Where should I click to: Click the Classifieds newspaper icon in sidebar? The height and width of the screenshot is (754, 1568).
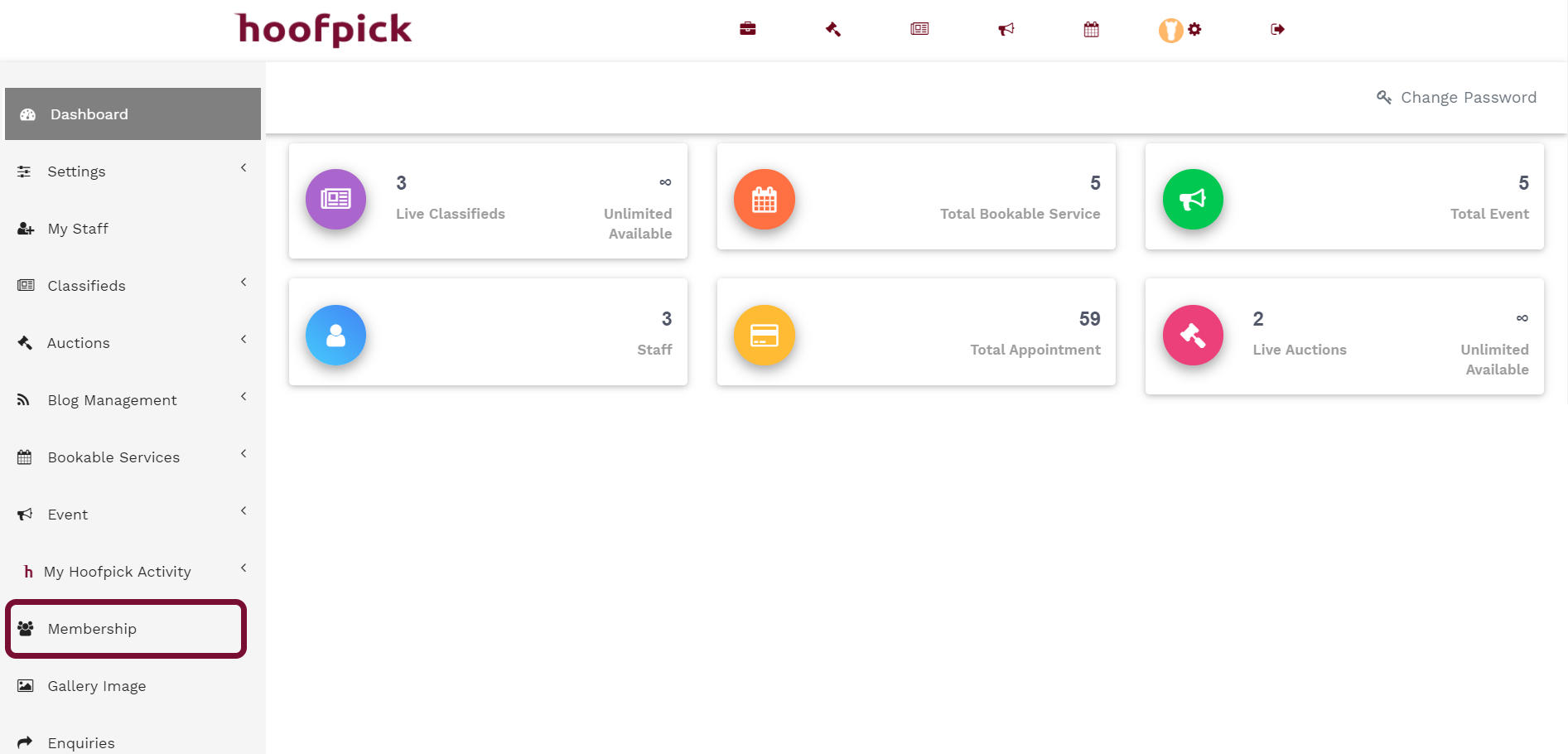tap(26, 285)
